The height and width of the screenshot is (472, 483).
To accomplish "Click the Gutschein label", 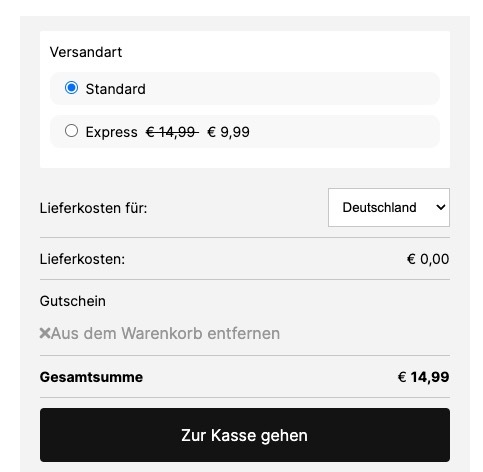I will (73, 301).
